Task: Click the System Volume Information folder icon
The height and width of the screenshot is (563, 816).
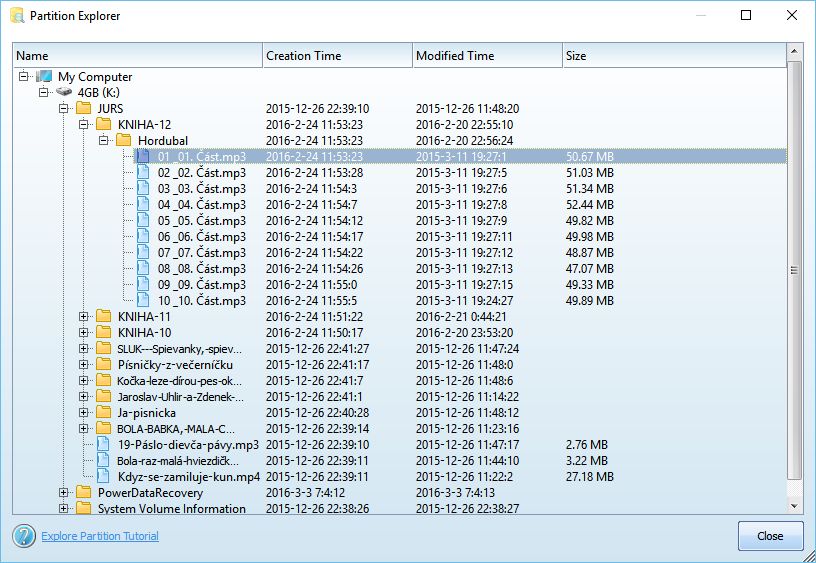Action: point(84,508)
